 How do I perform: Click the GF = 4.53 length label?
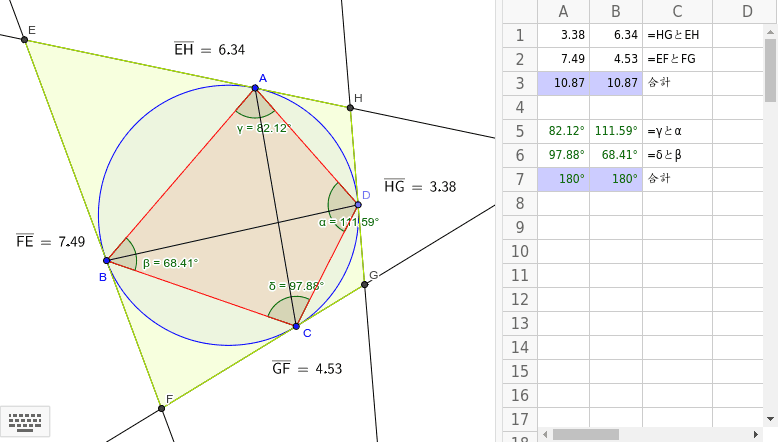(307, 368)
